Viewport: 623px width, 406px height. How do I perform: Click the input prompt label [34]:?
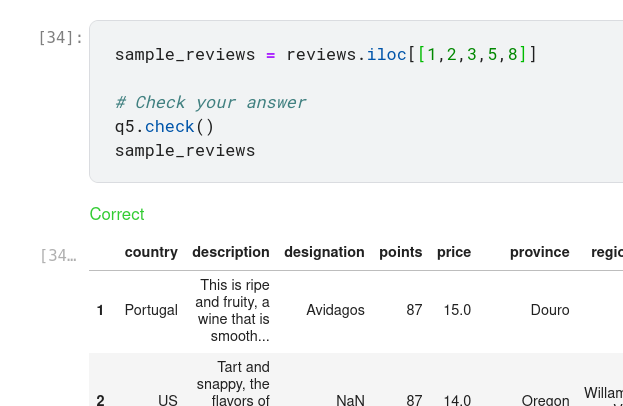60,38
